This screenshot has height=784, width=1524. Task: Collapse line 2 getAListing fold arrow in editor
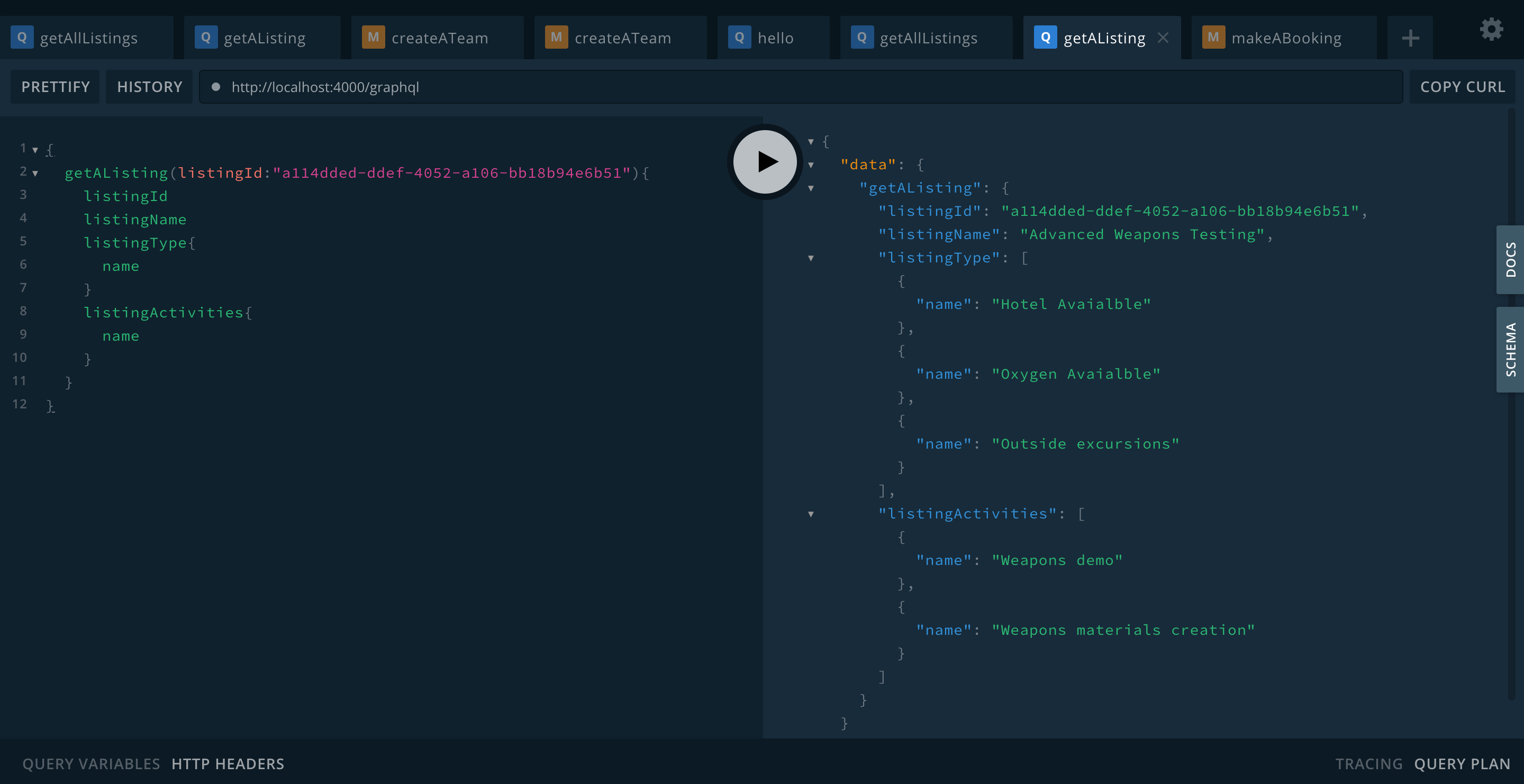point(35,173)
